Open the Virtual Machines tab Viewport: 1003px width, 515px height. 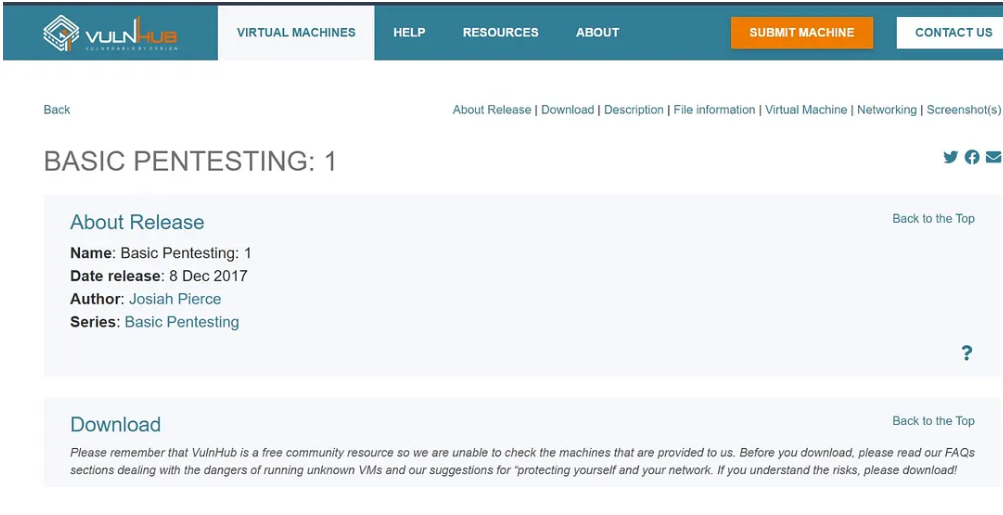296,33
